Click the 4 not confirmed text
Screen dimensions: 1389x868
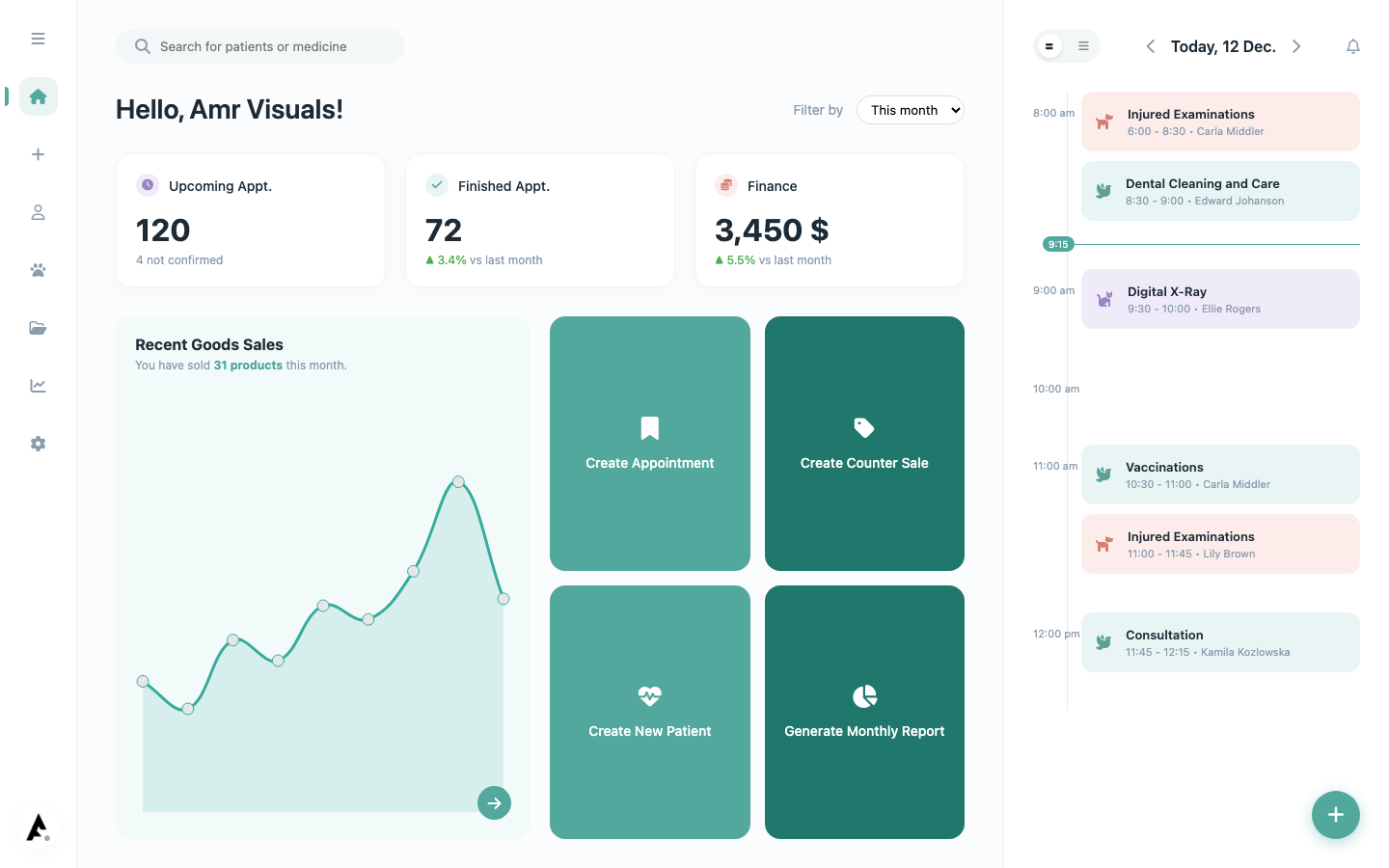(x=179, y=260)
